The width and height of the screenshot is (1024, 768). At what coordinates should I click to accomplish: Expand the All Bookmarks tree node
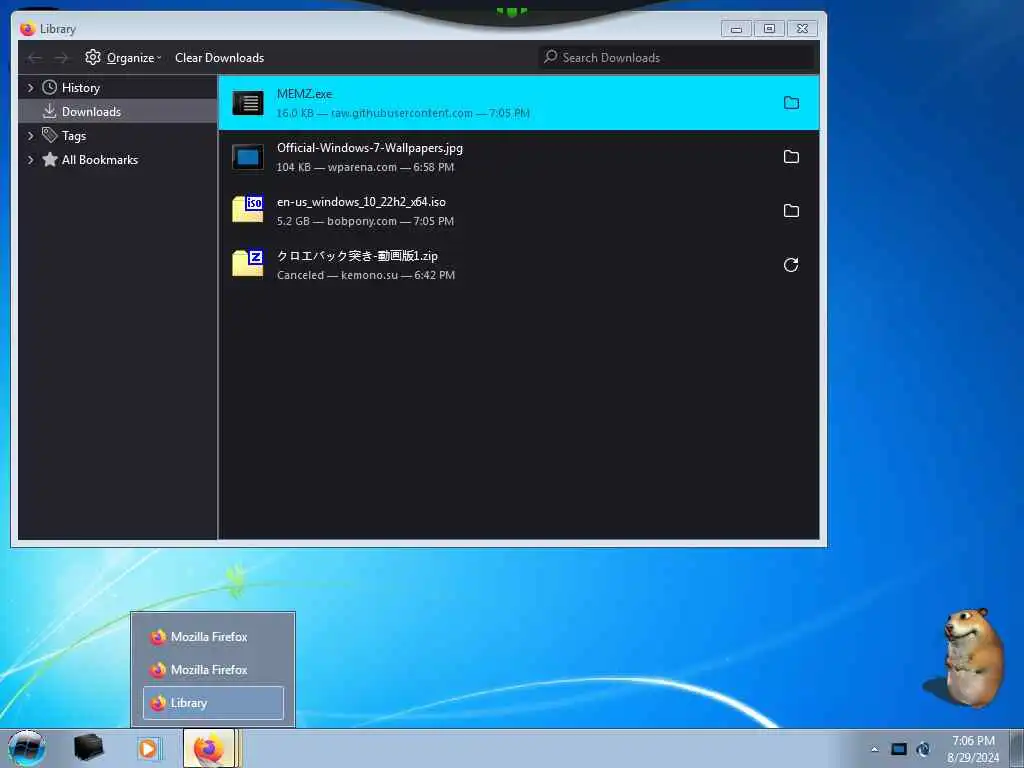[30, 159]
